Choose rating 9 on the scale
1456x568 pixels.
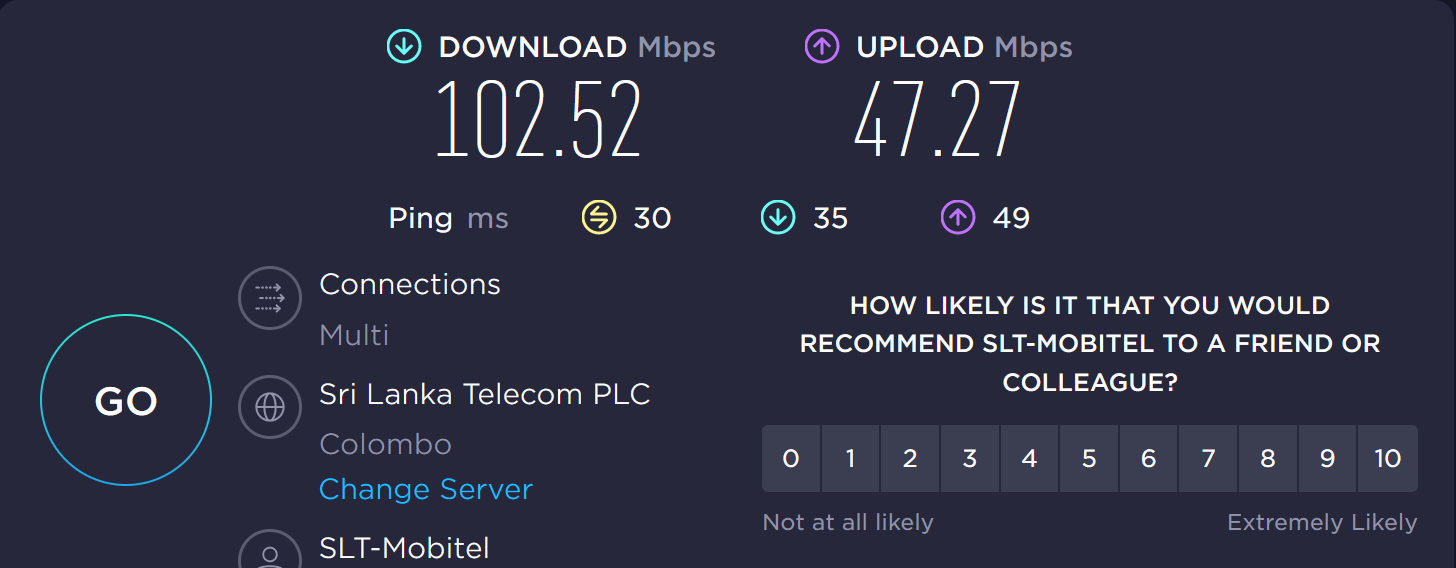1328,459
